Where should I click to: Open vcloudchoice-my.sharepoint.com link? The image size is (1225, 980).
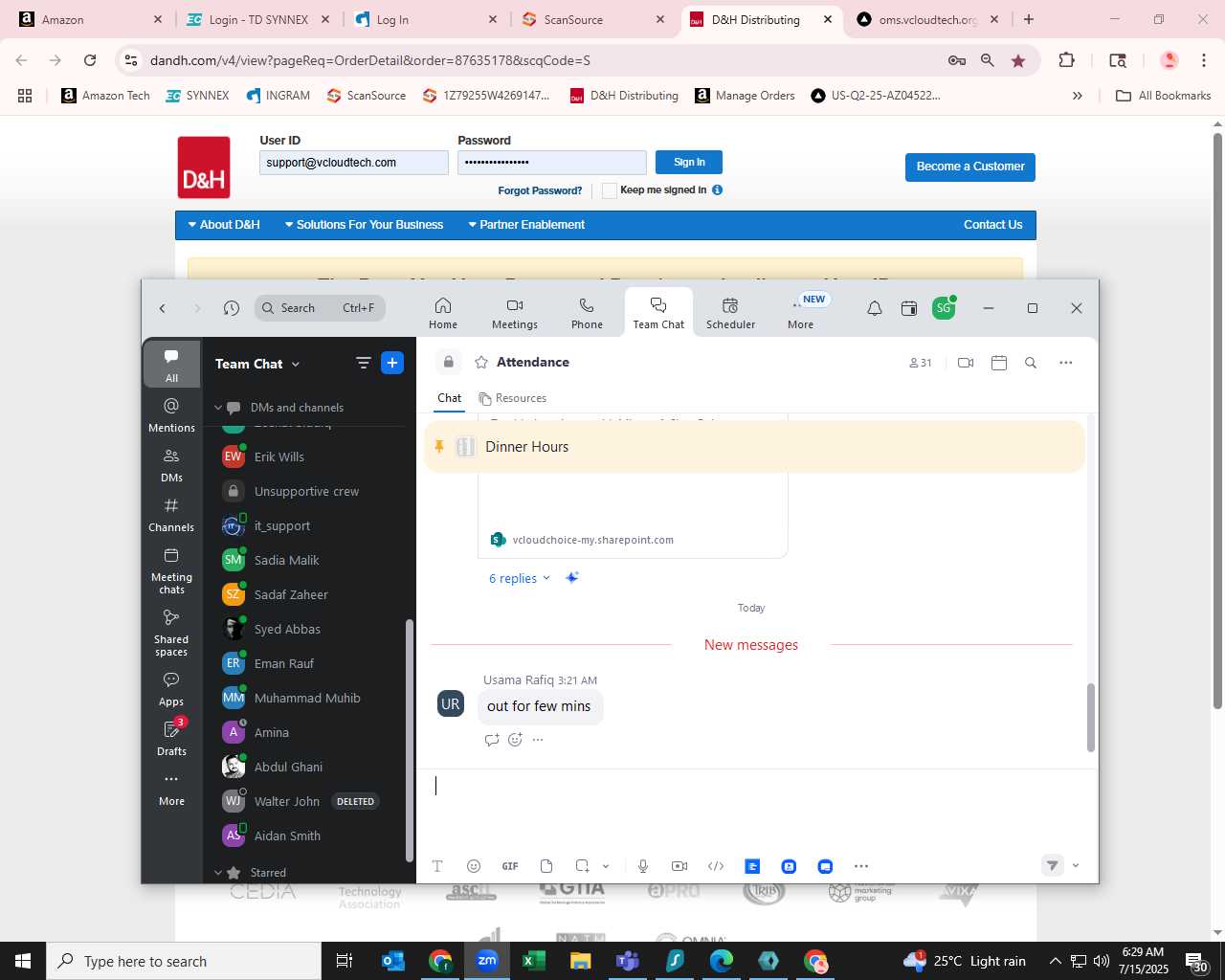pyautogui.click(x=592, y=540)
